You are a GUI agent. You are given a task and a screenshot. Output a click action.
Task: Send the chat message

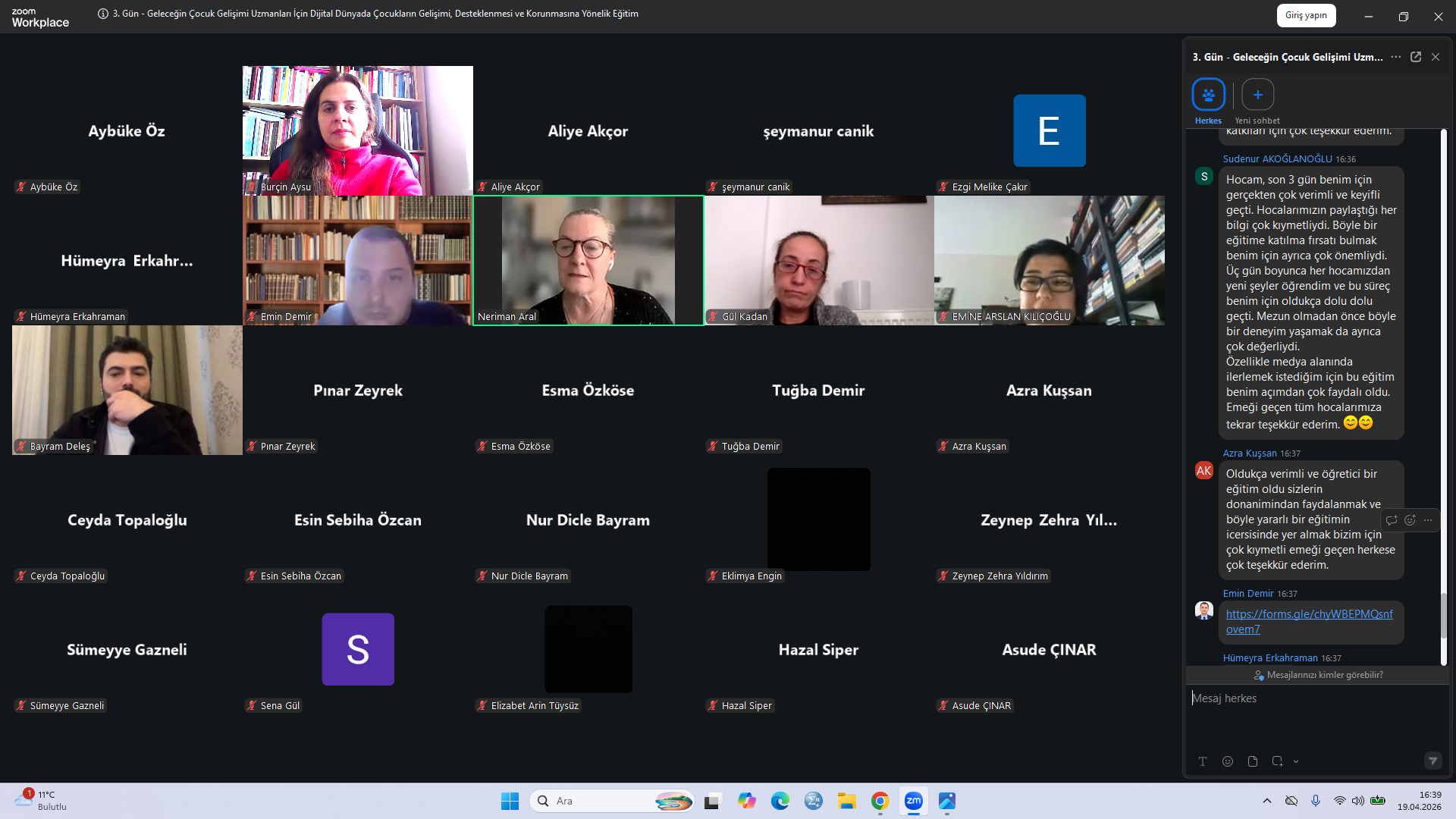(1432, 761)
